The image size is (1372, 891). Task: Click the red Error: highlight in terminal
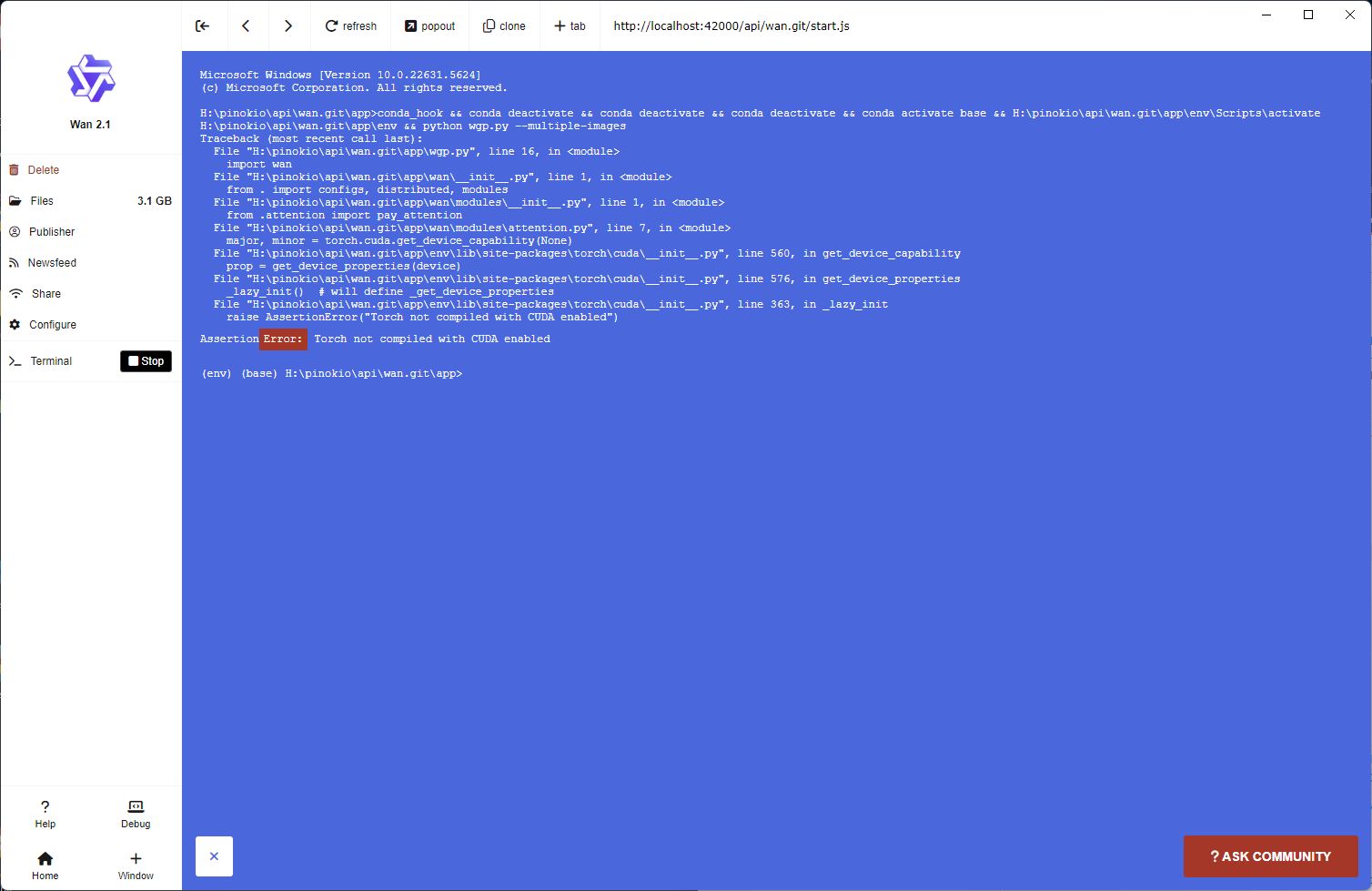pyautogui.click(x=283, y=339)
